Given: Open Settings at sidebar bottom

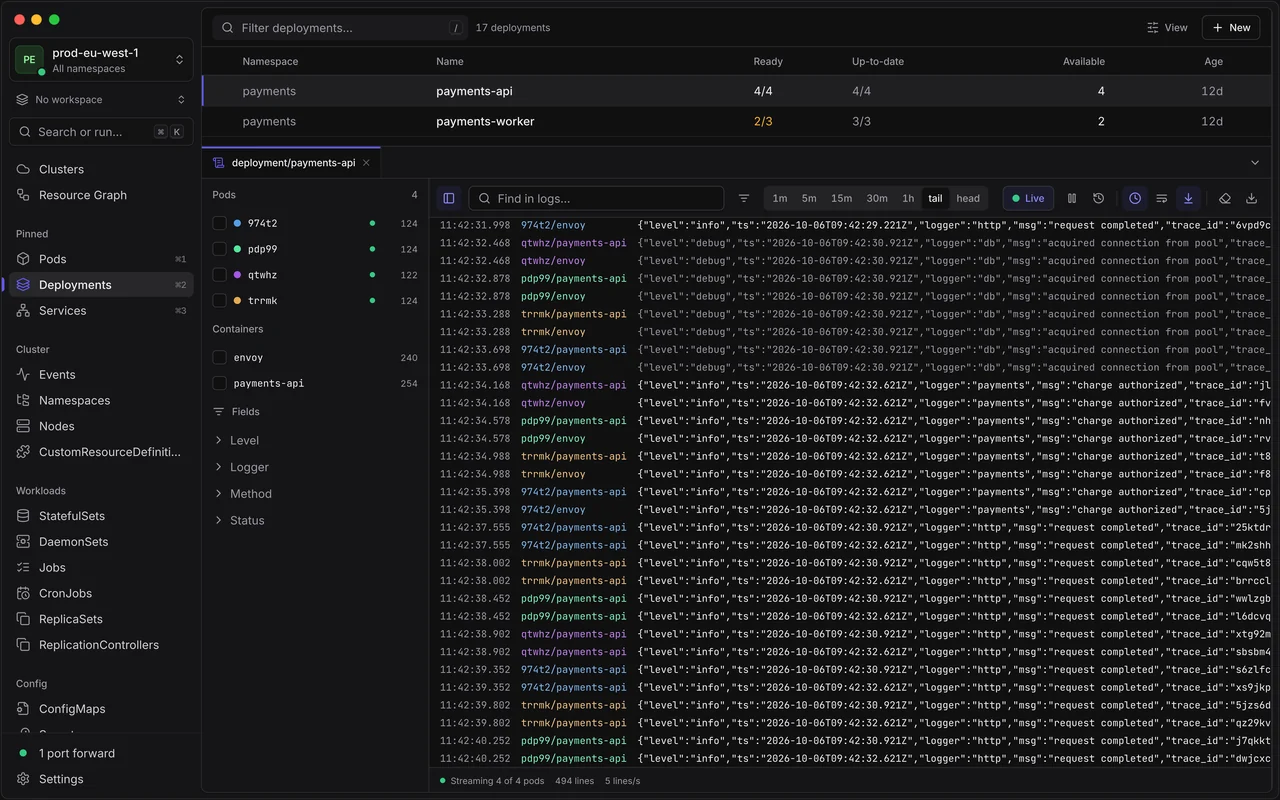Looking at the screenshot, I should [x=101, y=779].
